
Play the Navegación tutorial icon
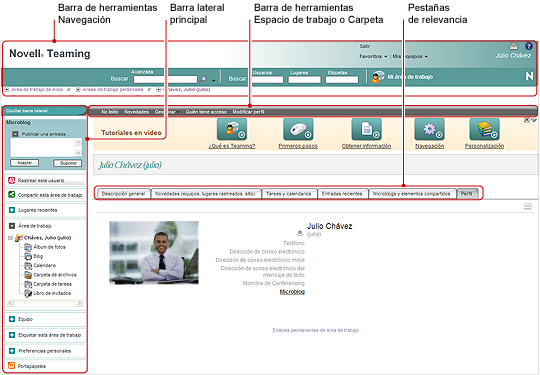point(429,129)
